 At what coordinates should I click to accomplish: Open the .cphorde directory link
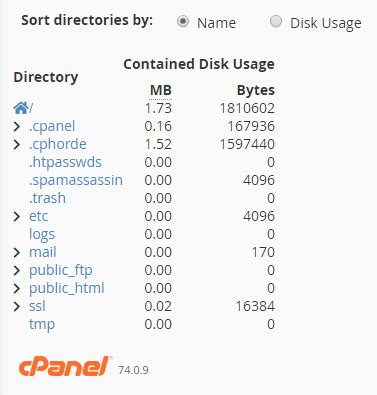(x=58, y=144)
